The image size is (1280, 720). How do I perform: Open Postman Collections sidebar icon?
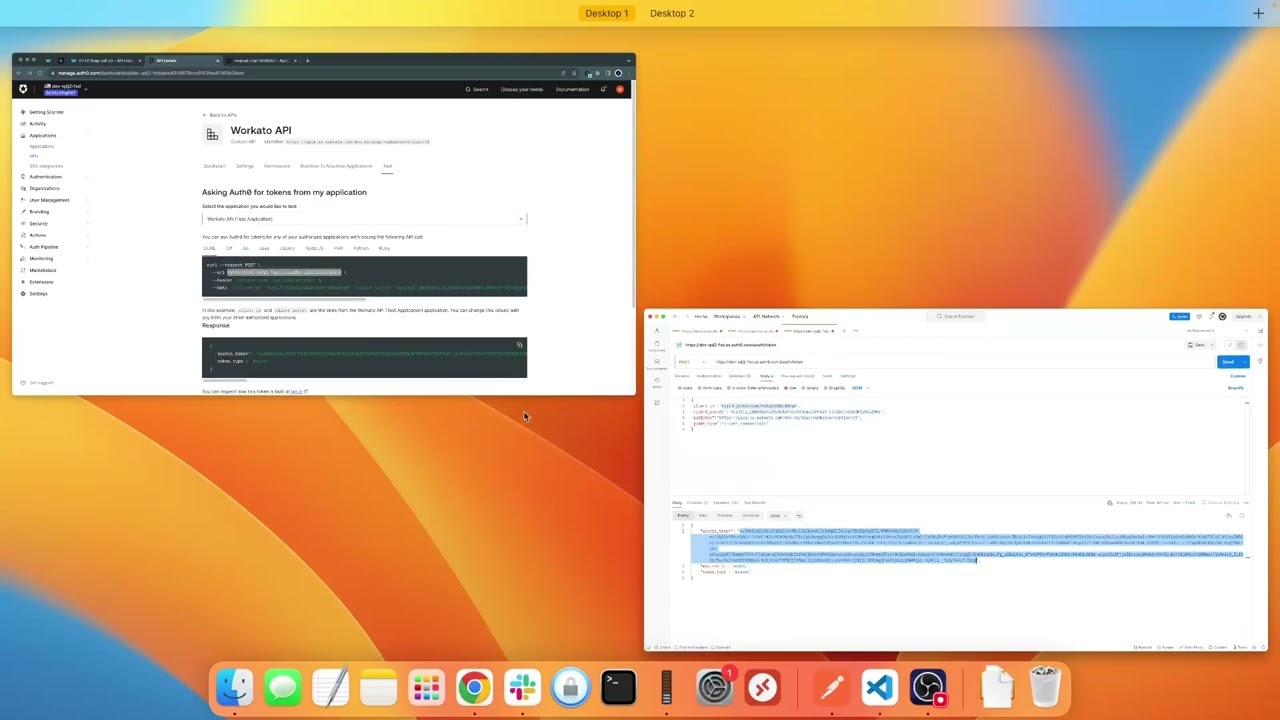click(657, 345)
